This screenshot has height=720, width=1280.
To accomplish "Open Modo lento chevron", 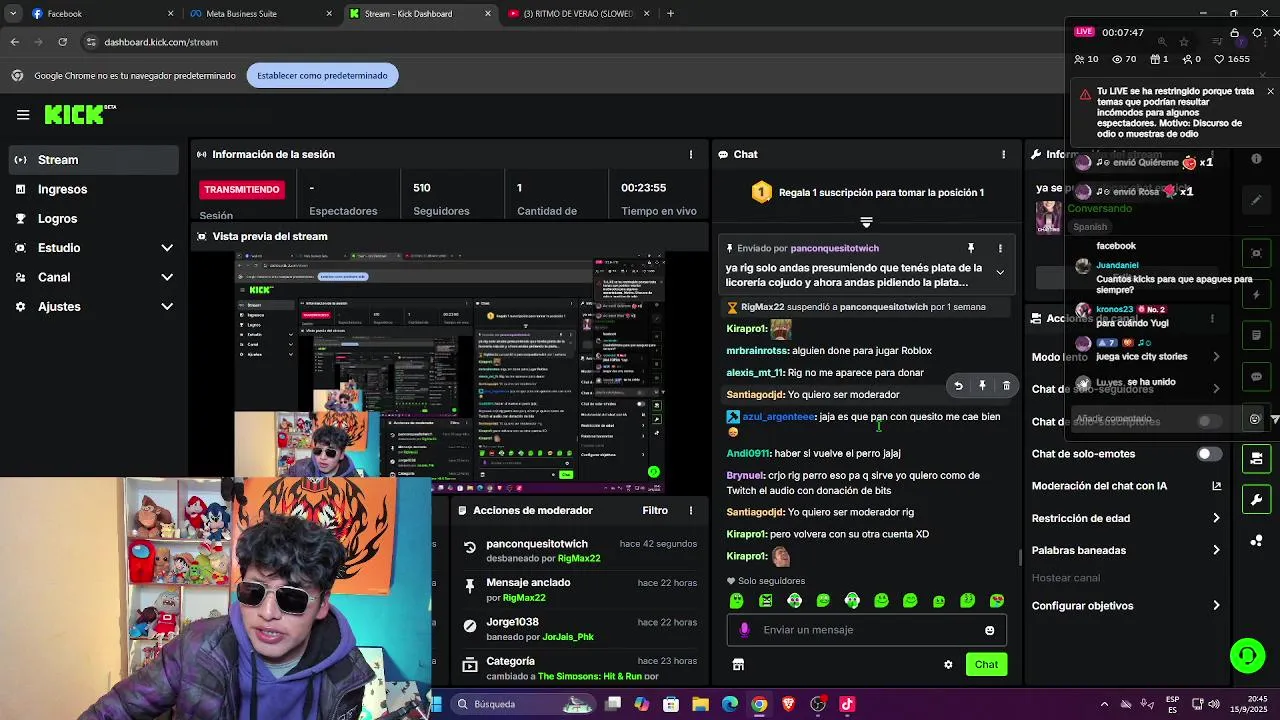I will coord(1216,357).
